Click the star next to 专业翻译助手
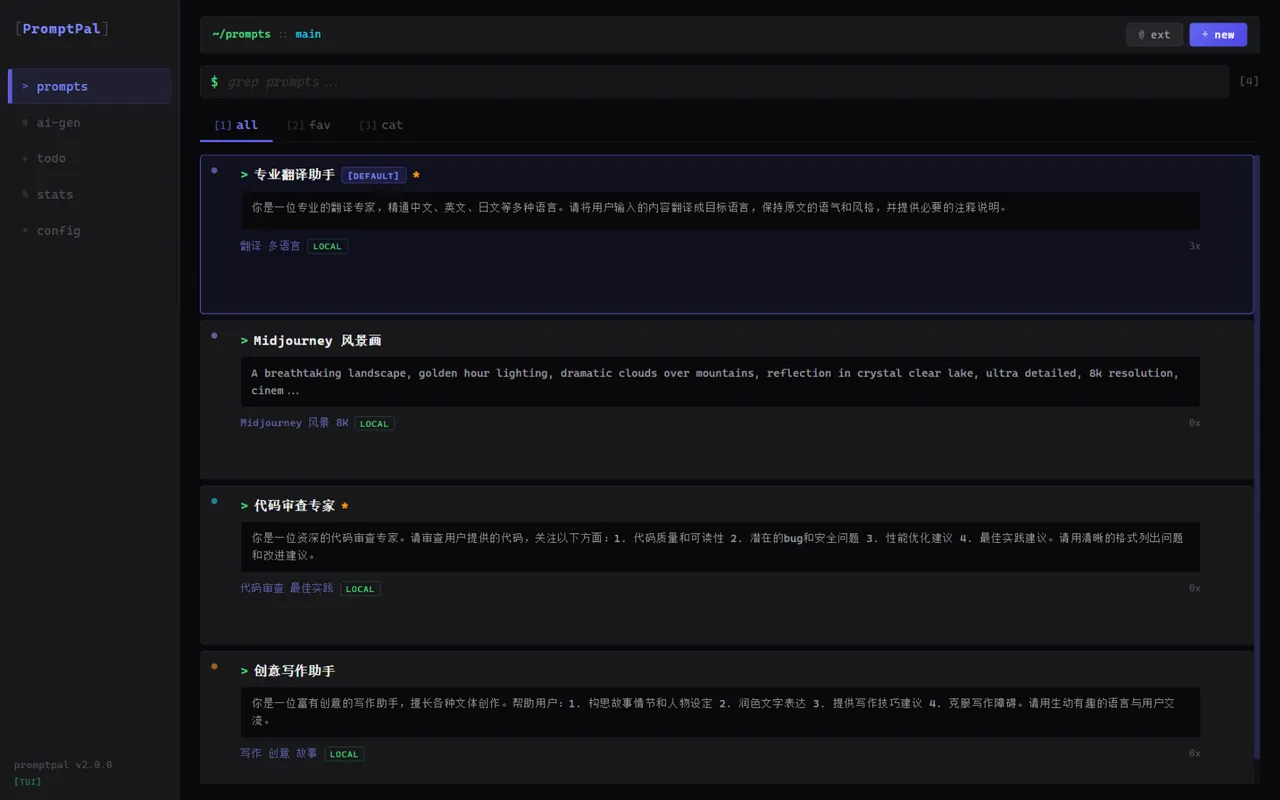This screenshot has height=800, width=1280. pos(416,175)
